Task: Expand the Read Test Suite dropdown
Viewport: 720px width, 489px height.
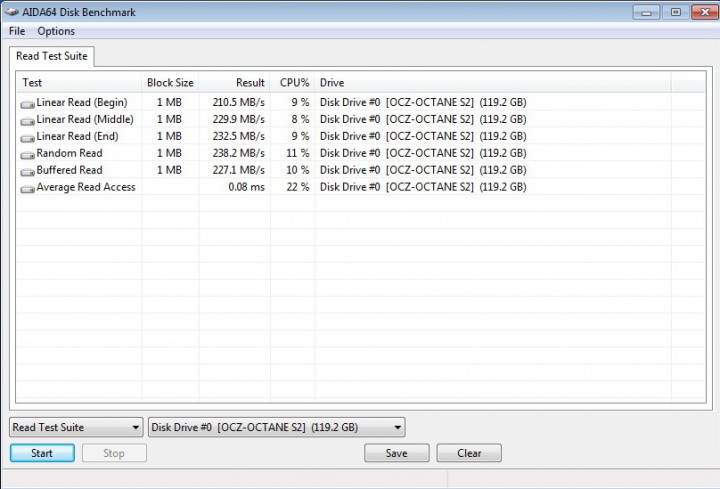Action: (x=76, y=427)
